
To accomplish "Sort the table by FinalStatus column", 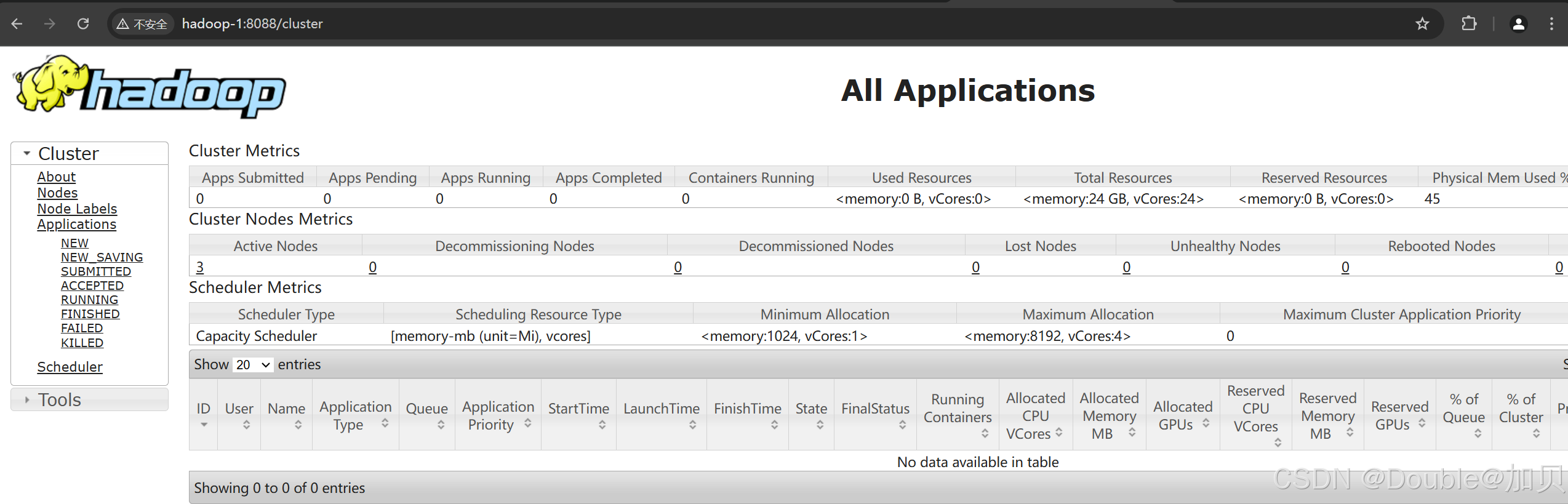I will (x=875, y=414).
